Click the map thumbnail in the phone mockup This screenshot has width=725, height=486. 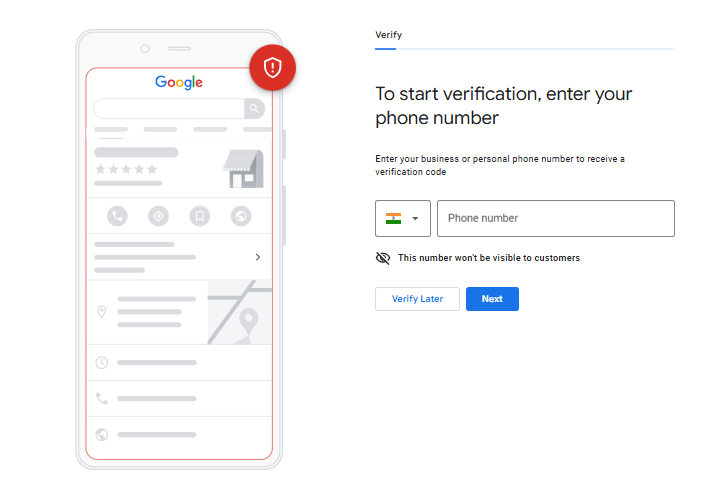pyautogui.click(x=239, y=312)
